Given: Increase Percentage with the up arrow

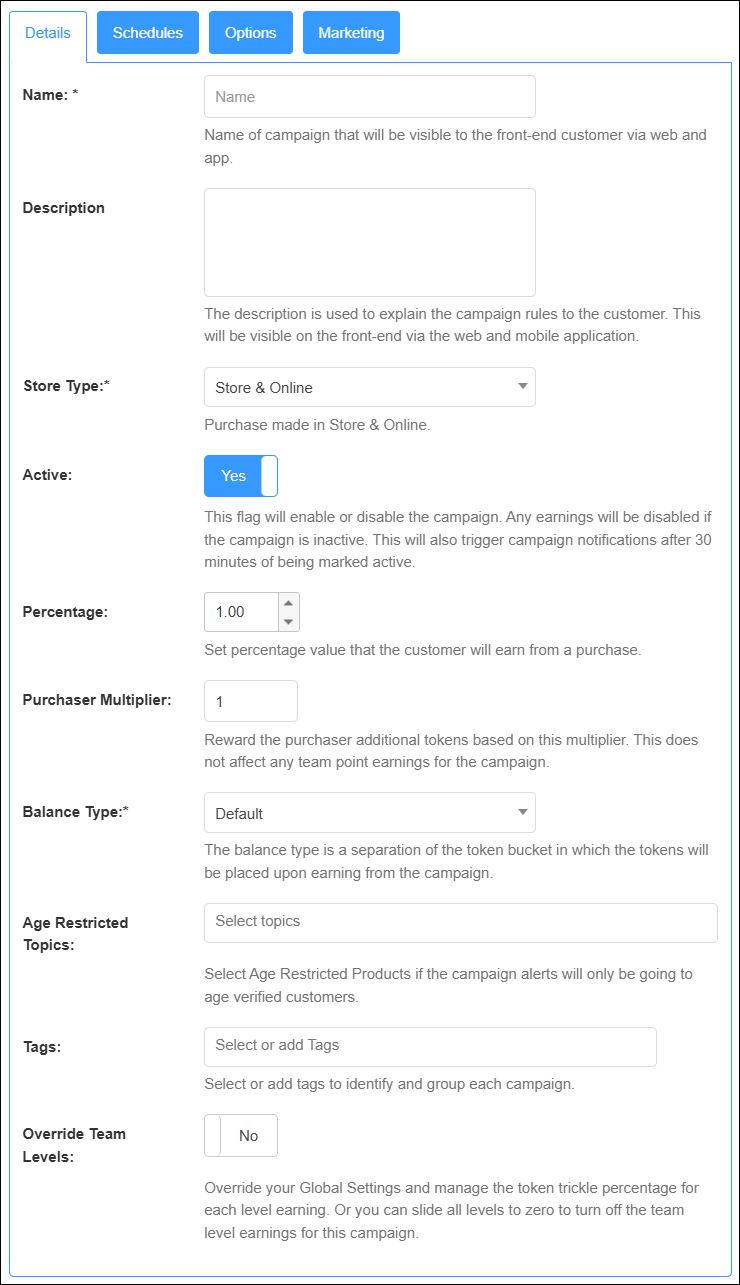Looking at the screenshot, I should click(x=288, y=602).
